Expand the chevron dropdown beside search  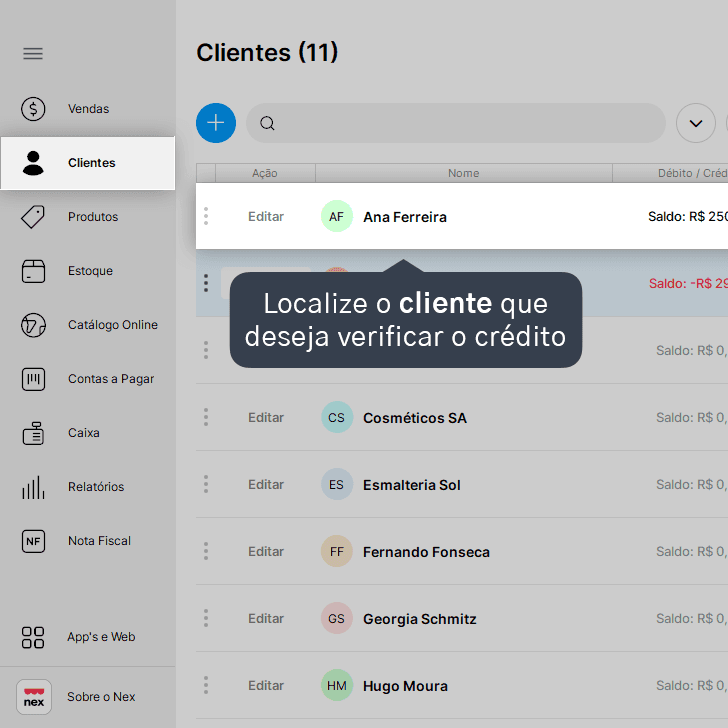696,123
